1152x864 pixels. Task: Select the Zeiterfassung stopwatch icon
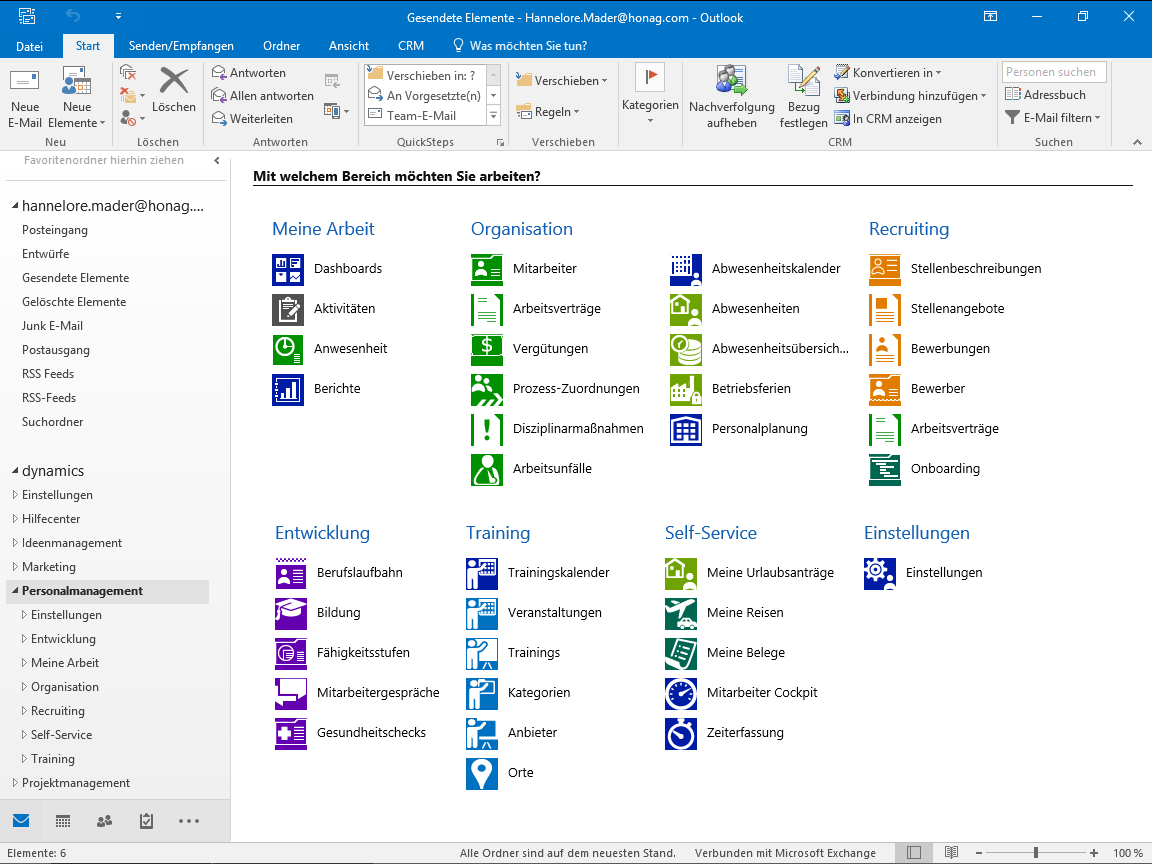(681, 733)
